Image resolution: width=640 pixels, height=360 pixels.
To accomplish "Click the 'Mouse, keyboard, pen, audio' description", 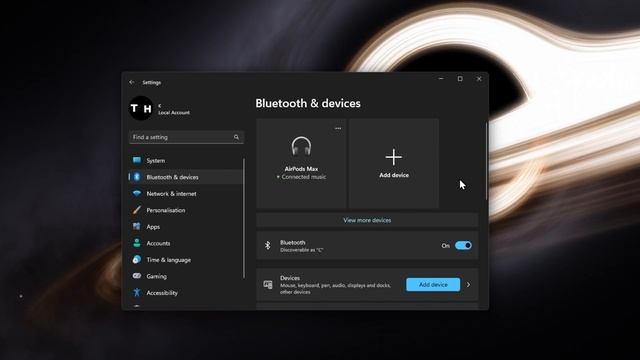I will (x=335, y=289).
